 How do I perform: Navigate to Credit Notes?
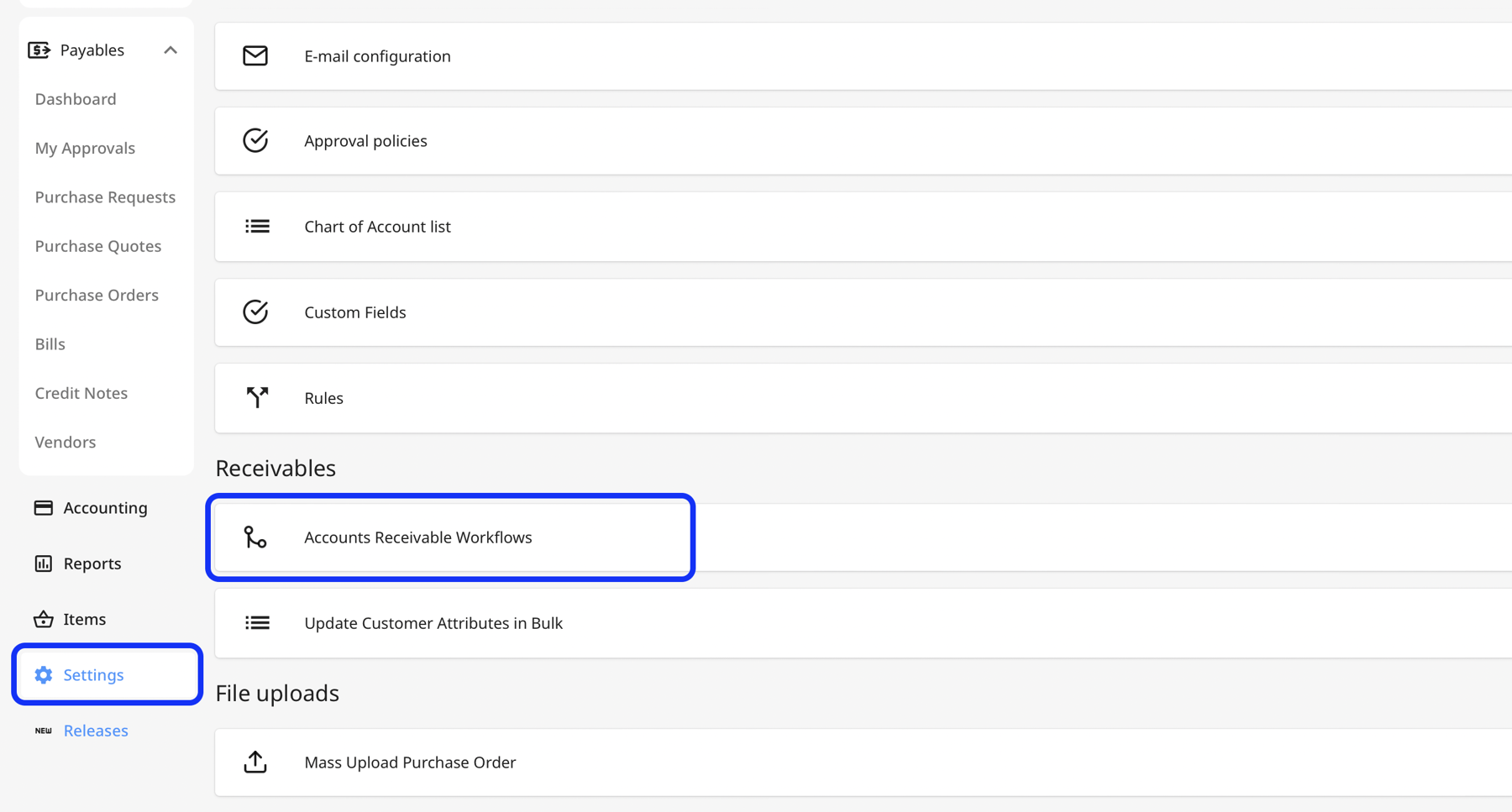(x=81, y=392)
